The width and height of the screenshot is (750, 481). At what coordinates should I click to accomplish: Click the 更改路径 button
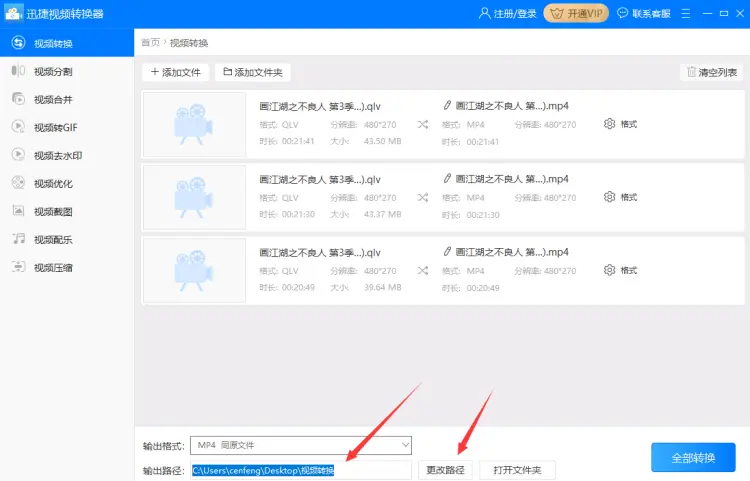[x=445, y=470]
